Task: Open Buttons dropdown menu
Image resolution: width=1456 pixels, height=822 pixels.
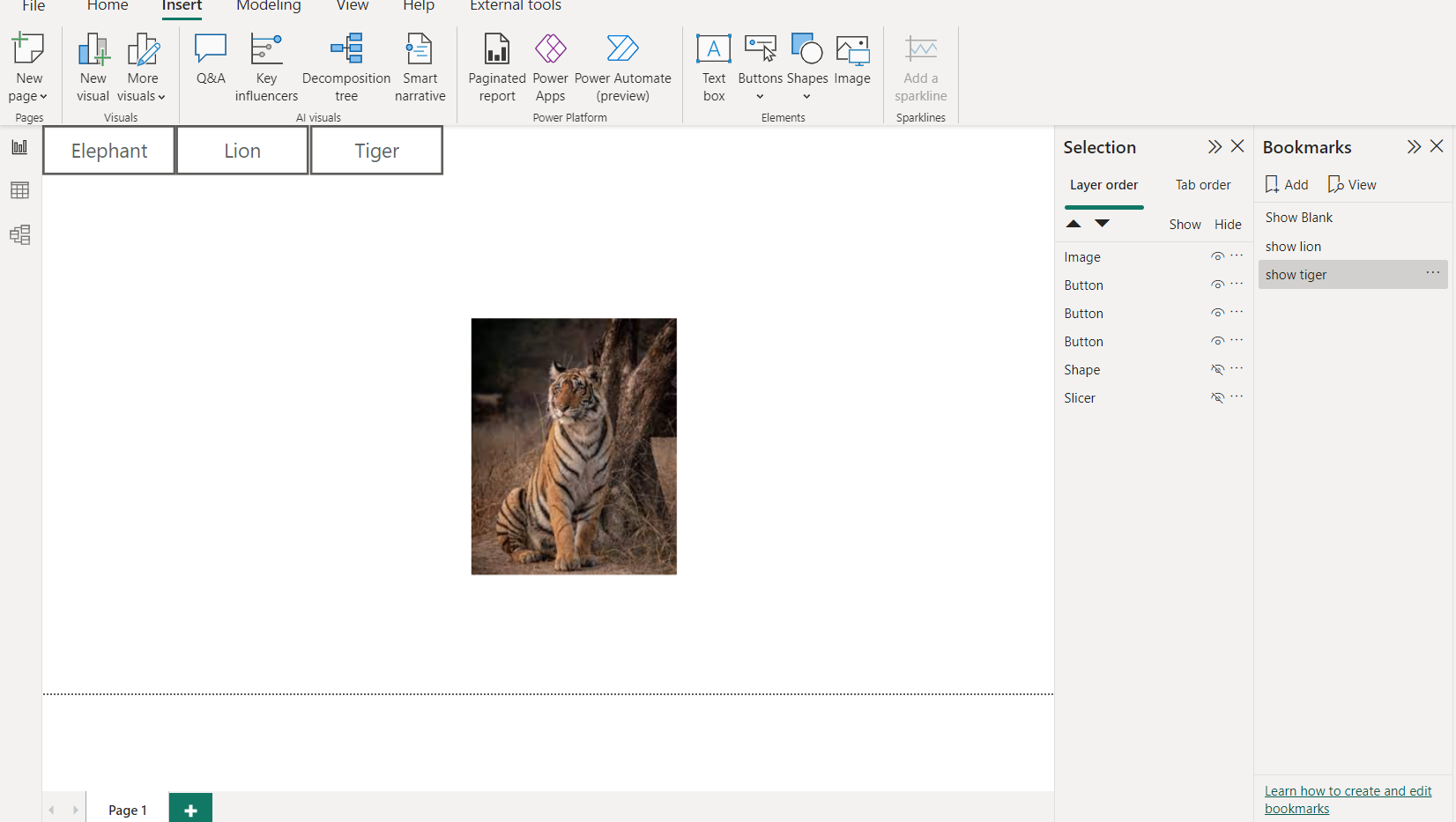Action: (760, 97)
